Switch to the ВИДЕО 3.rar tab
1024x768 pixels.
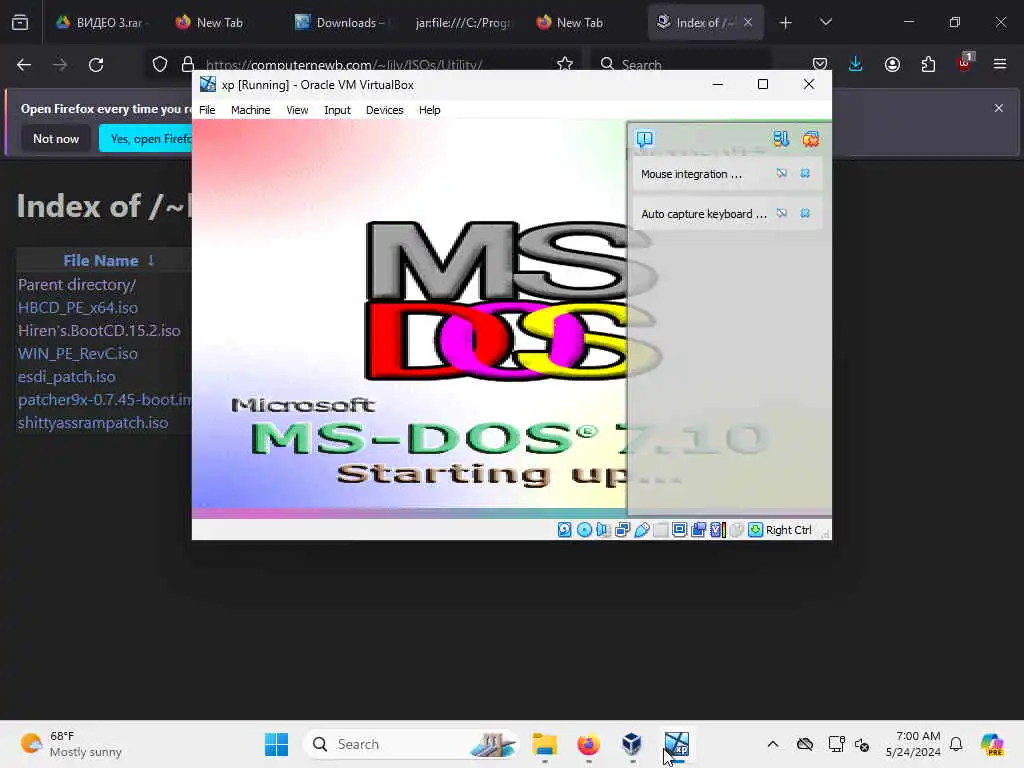pos(103,22)
